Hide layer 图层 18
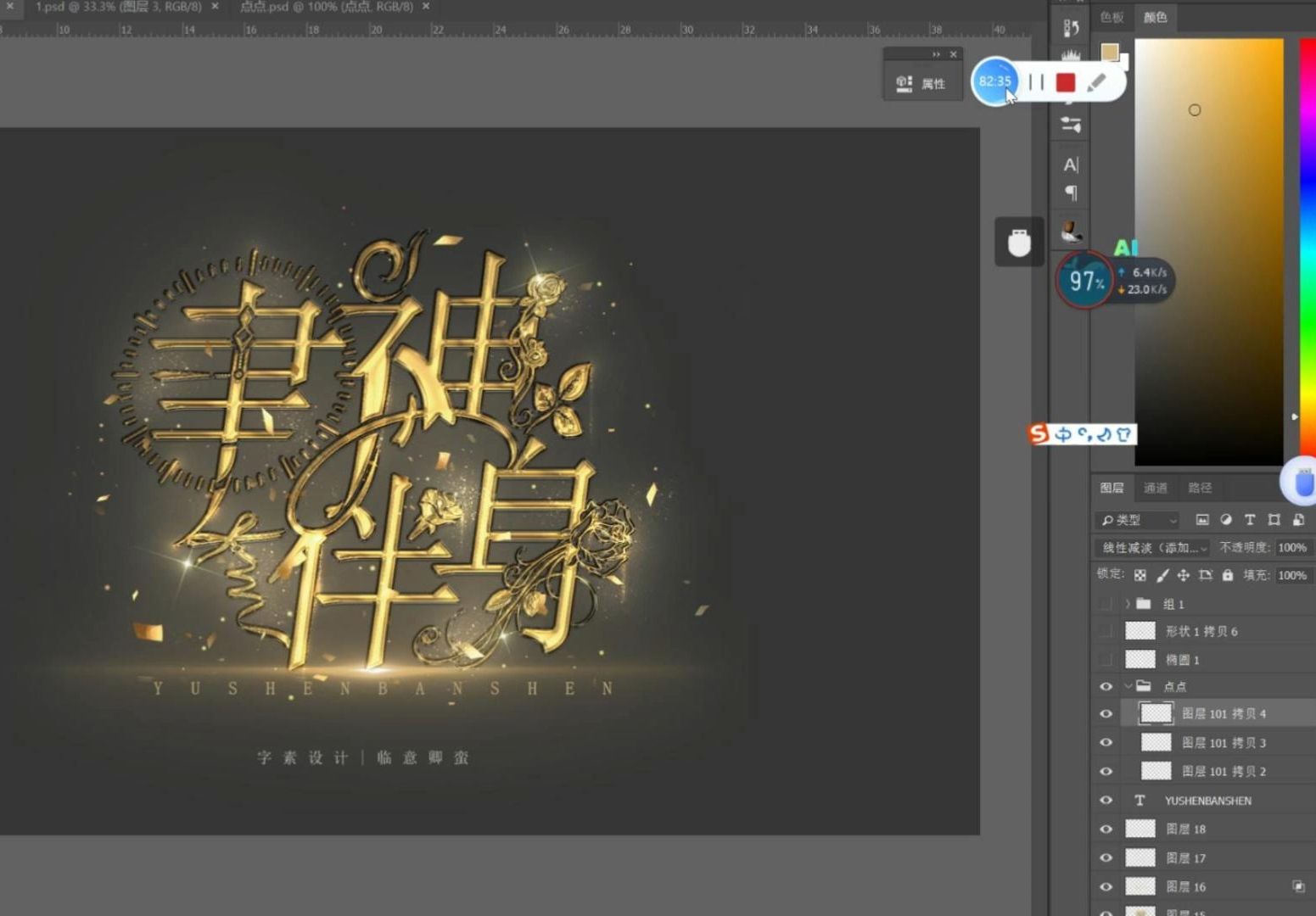This screenshot has width=1316, height=916. pyautogui.click(x=1106, y=829)
